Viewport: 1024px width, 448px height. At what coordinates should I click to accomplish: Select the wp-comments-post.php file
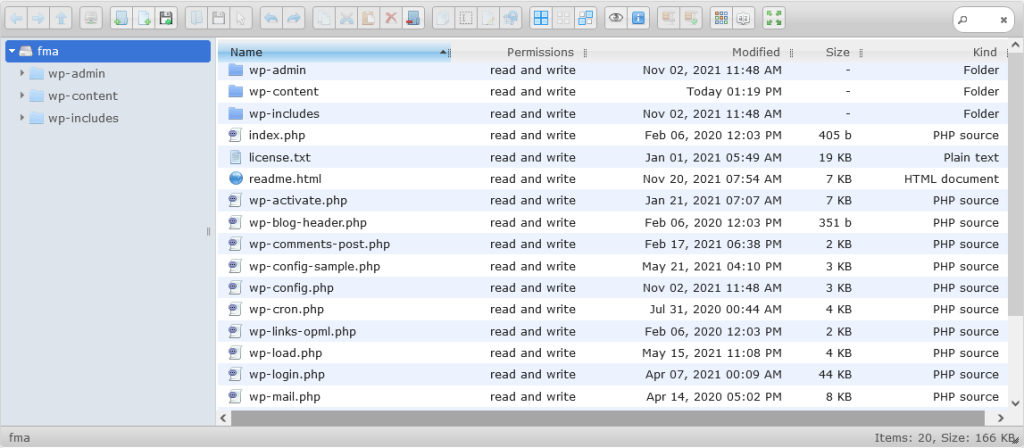(x=613, y=244)
